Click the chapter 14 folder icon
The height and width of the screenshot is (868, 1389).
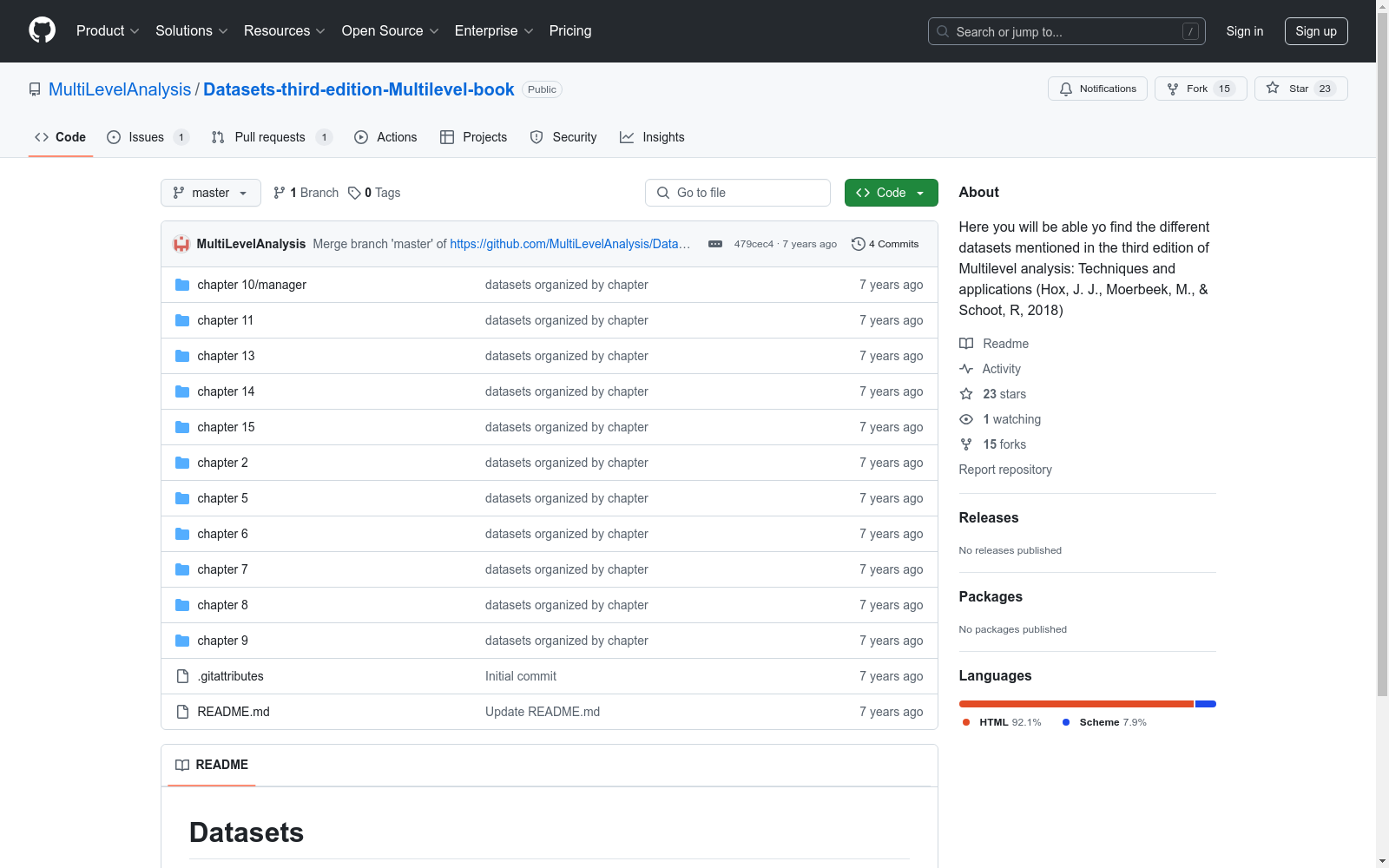182,391
